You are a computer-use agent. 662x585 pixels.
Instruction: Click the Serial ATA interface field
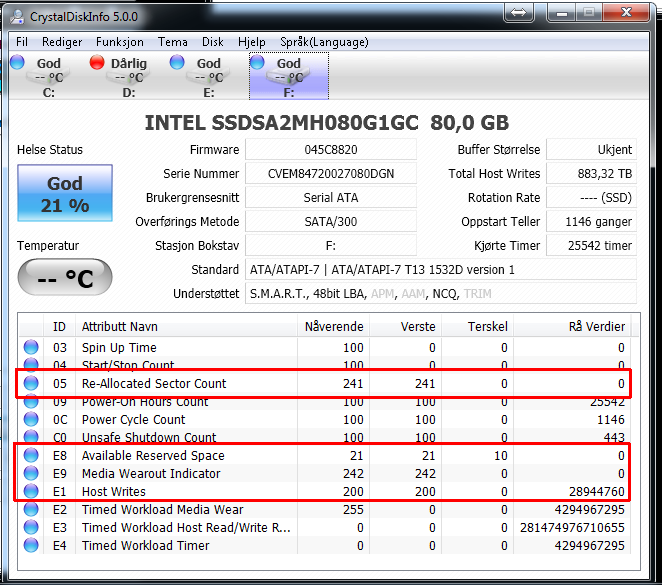[x=331, y=198]
